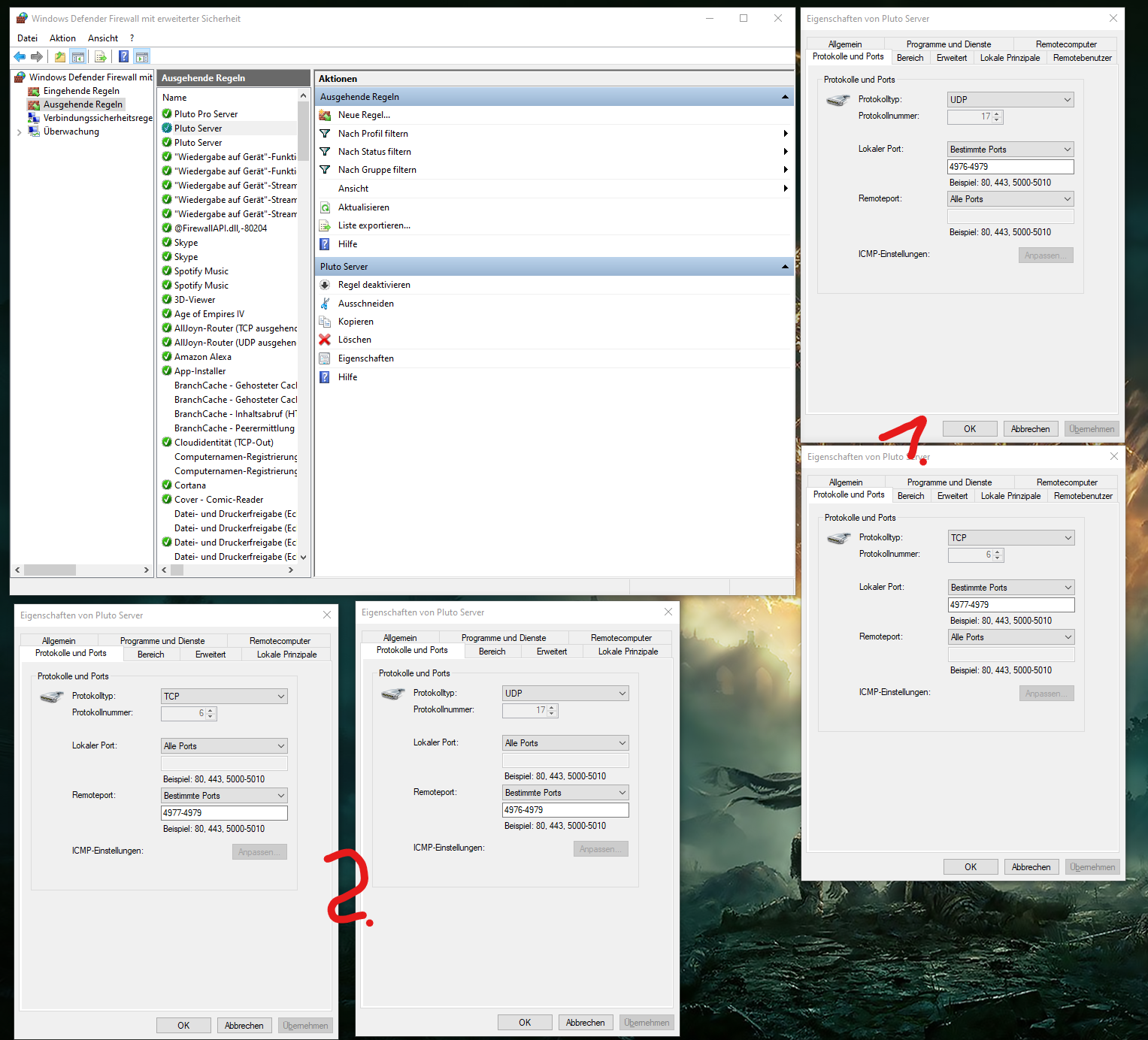Click the export list toolbar icon

click(100, 56)
